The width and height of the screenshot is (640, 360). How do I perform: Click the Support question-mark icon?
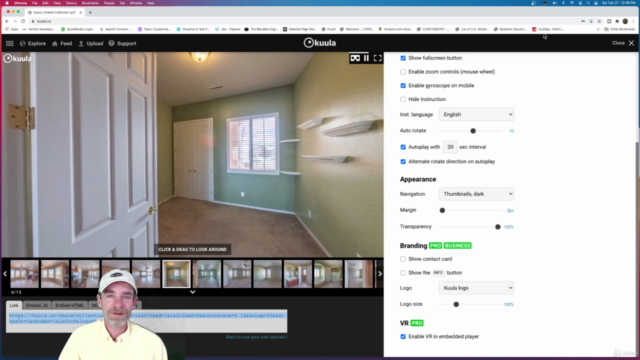click(x=111, y=43)
